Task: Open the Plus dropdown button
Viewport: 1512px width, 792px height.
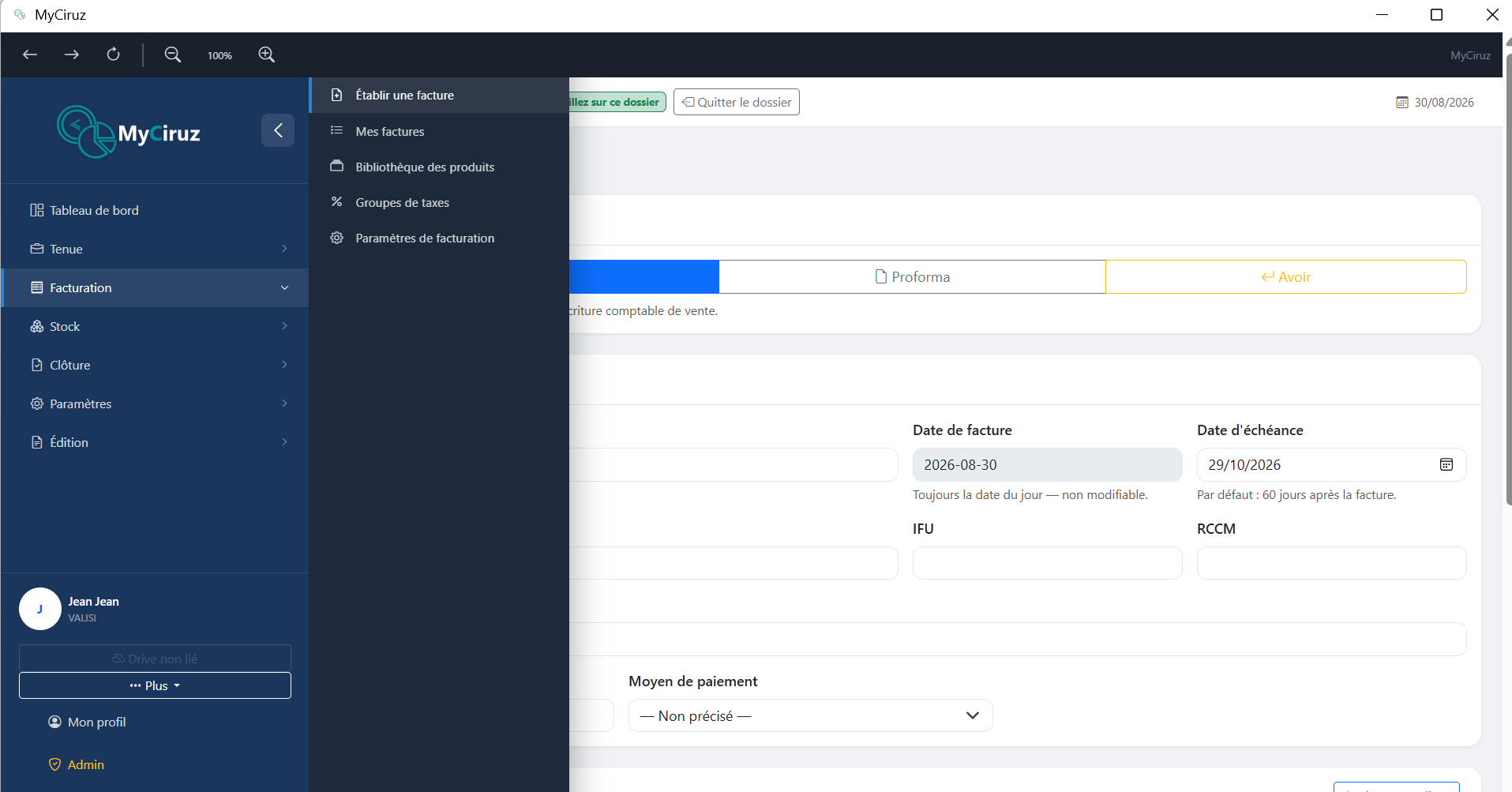Action: point(155,685)
